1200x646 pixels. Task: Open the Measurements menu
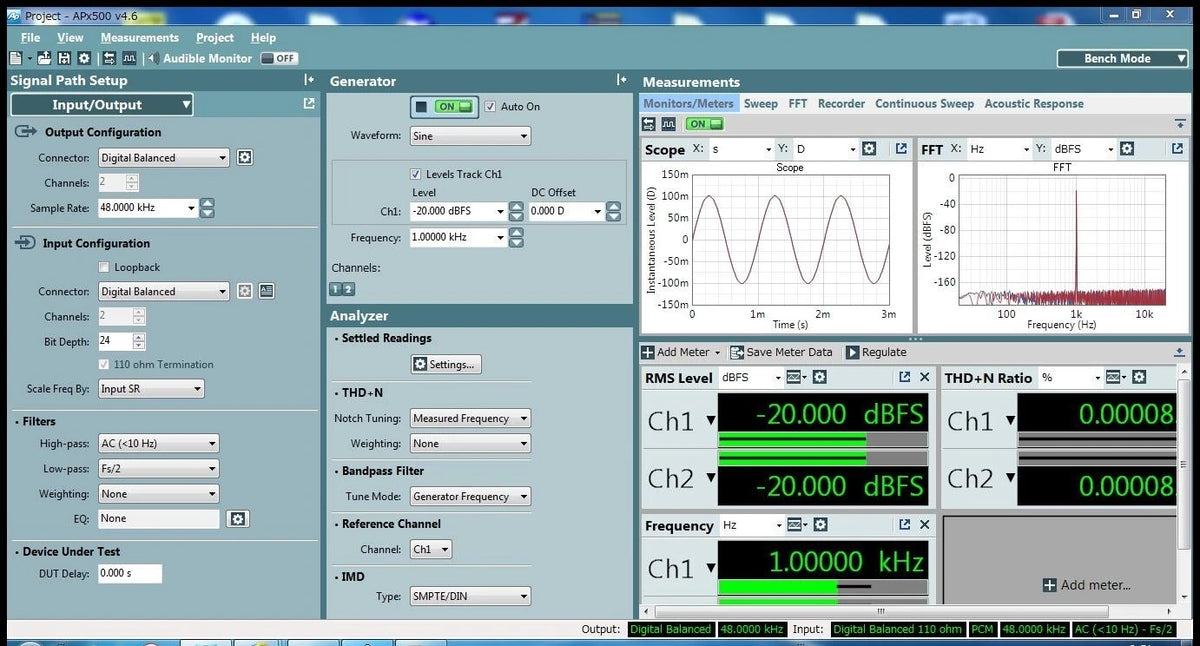pyautogui.click(x=139, y=37)
